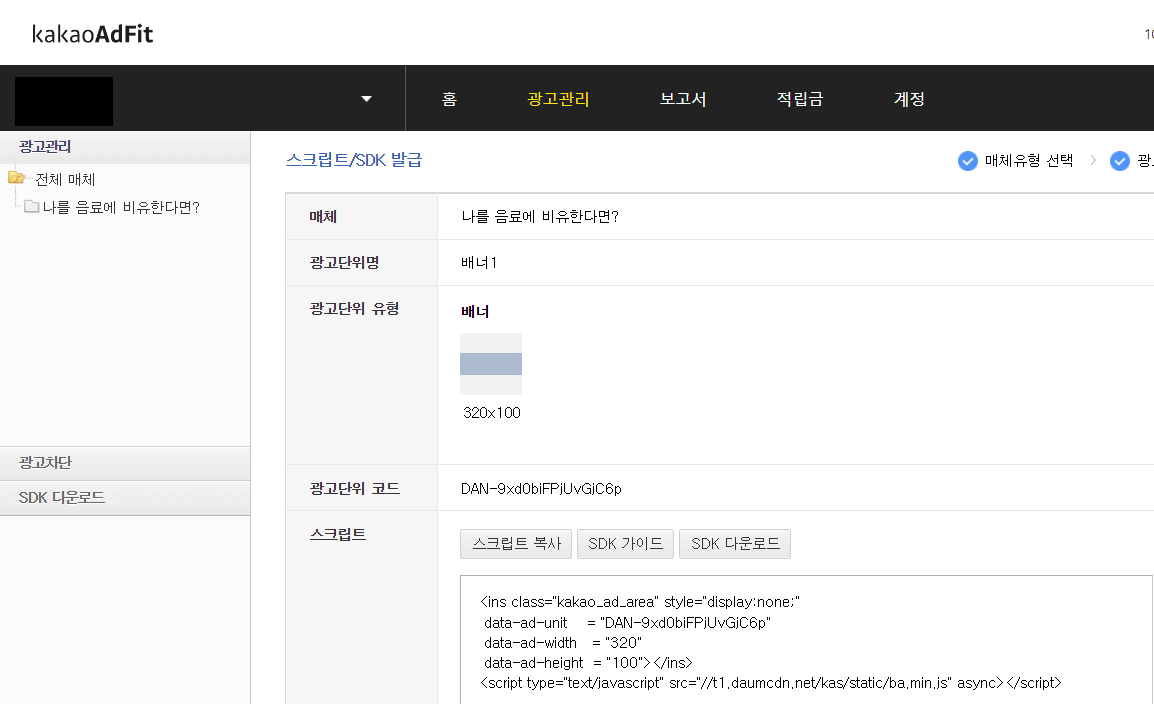
Task: Click the 스크립트 row label
Action: pyautogui.click(x=338, y=534)
